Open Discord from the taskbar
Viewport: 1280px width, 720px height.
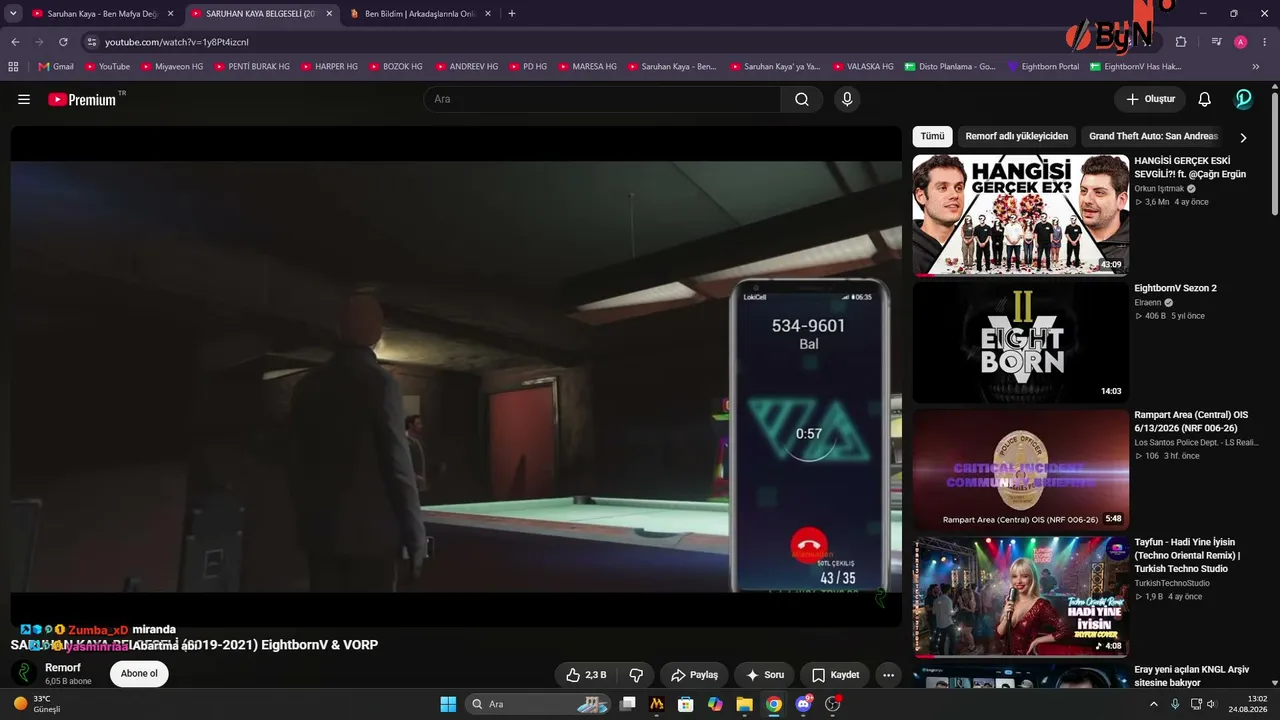pyautogui.click(x=803, y=704)
